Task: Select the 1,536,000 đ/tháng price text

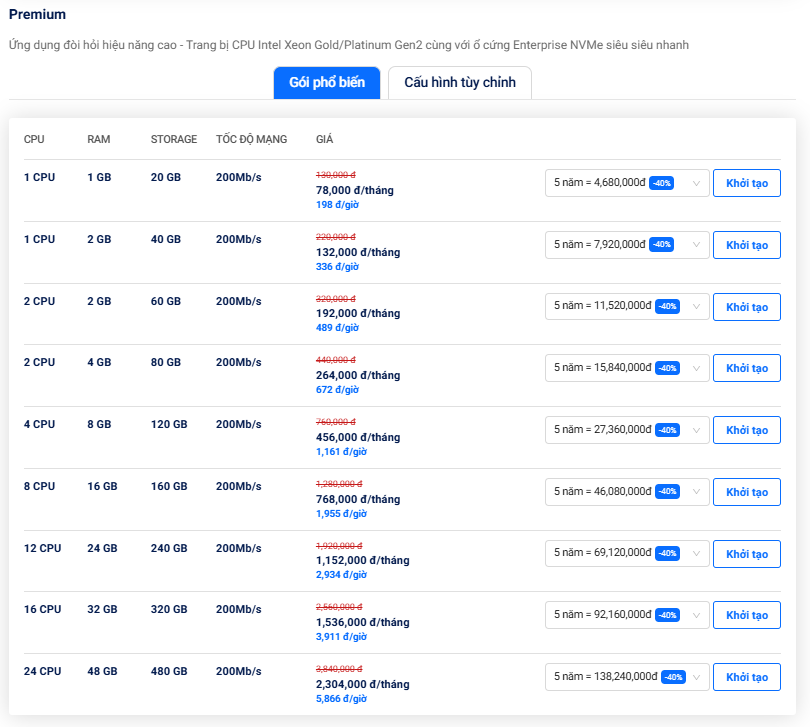Action: 363,622
